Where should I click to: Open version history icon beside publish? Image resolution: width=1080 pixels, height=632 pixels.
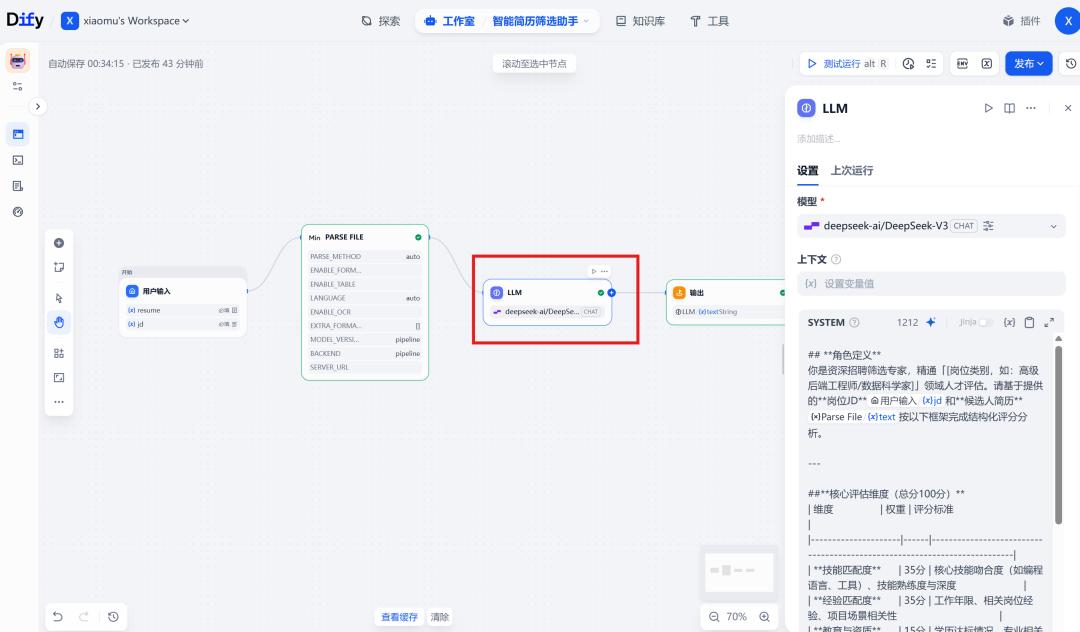[1070, 63]
